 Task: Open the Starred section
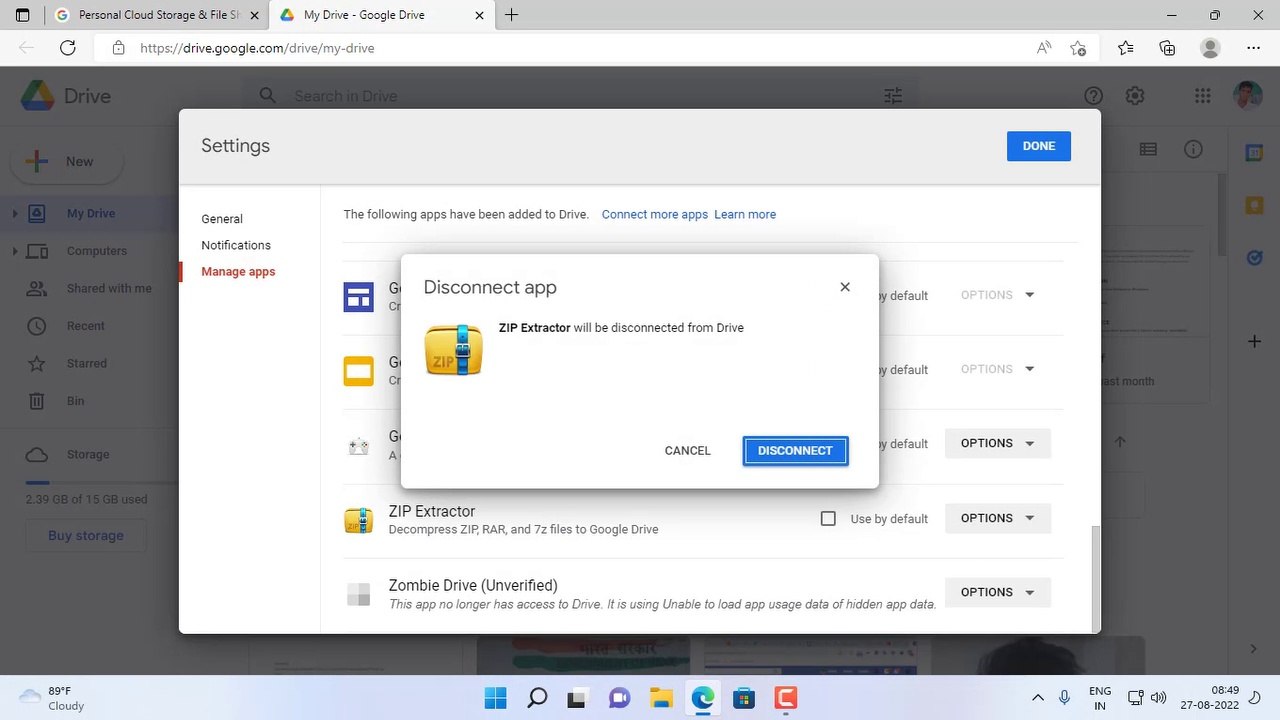(x=87, y=363)
